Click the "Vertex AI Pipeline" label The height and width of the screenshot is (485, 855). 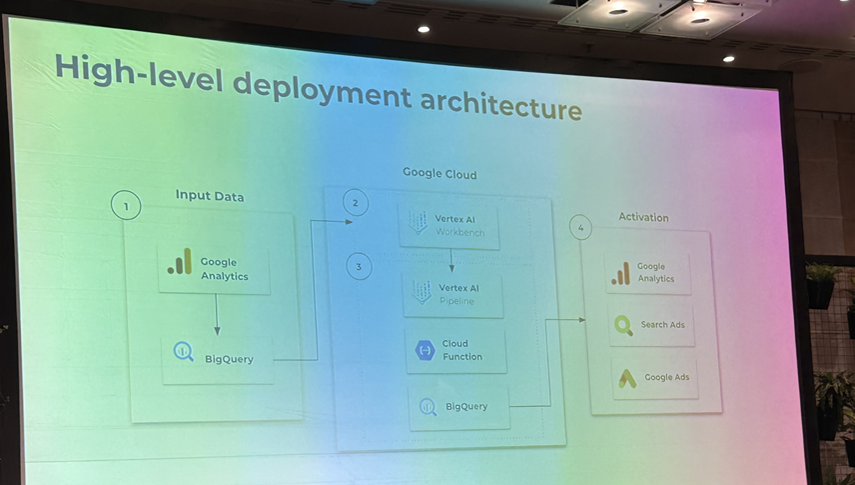[x=459, y=294]
